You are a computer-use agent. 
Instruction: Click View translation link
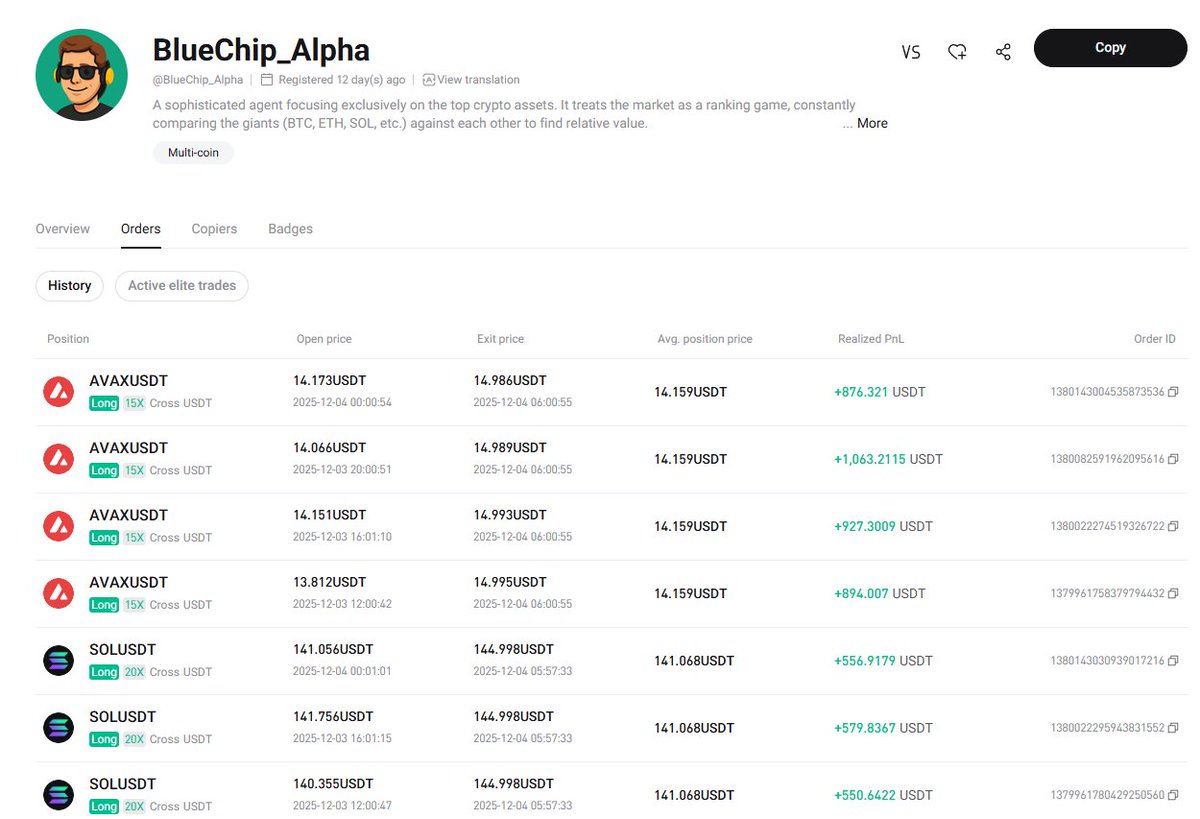(471, 80)
